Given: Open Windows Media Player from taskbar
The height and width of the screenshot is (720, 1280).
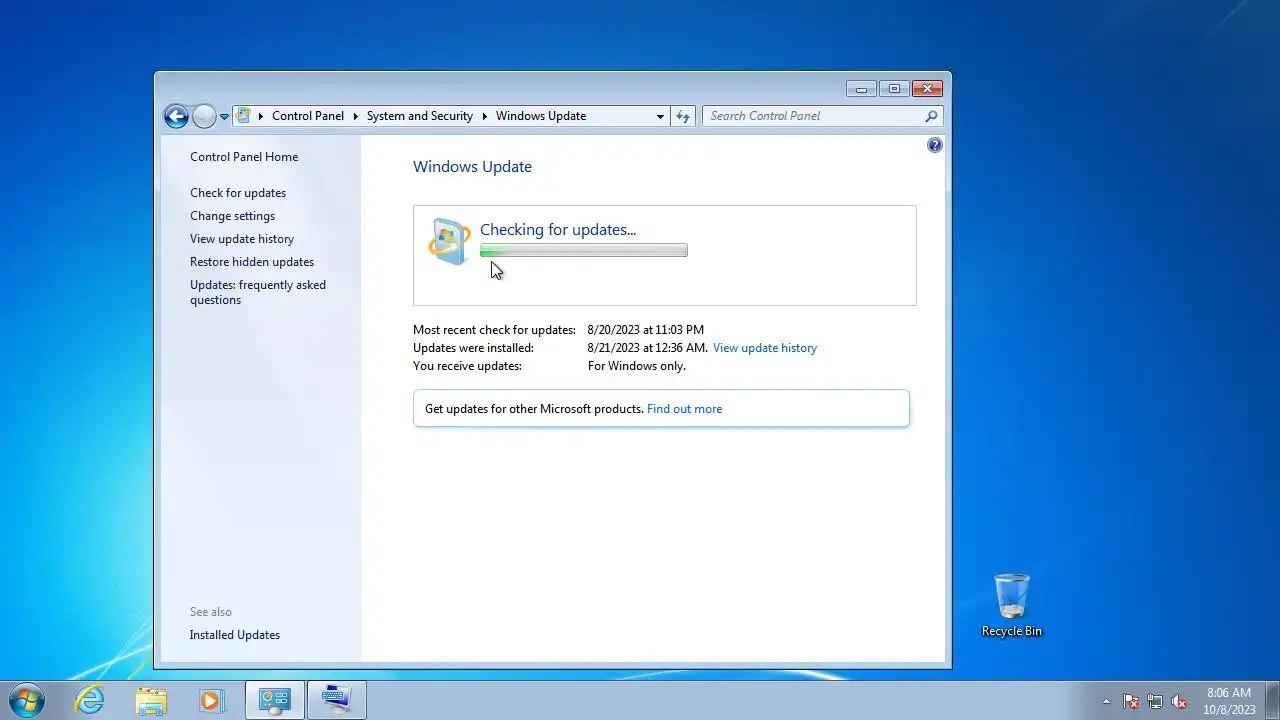Looking at the screenshot, I should coord(211,700).
